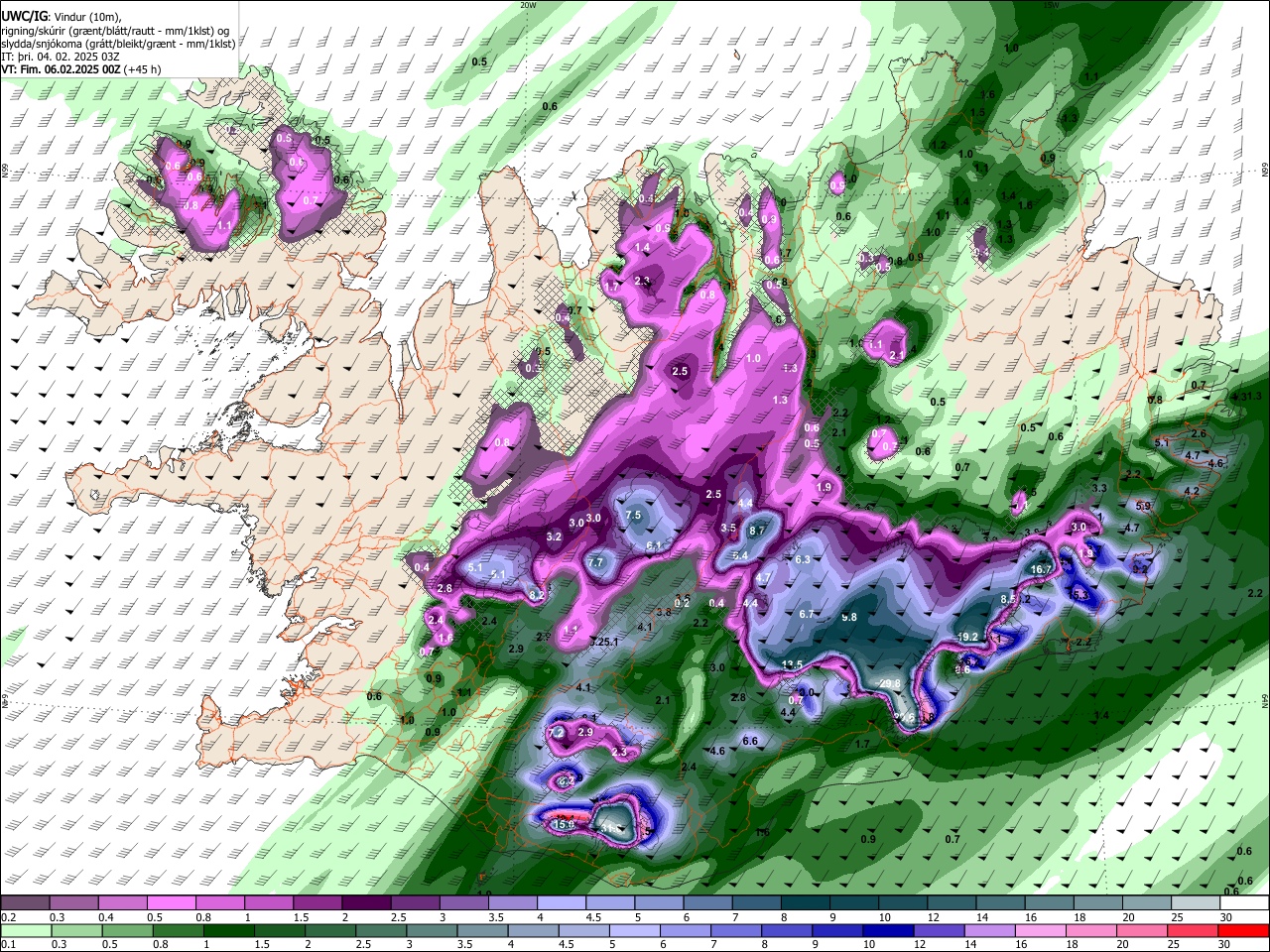Select the '5.9' value in the east

point(1143,506)
